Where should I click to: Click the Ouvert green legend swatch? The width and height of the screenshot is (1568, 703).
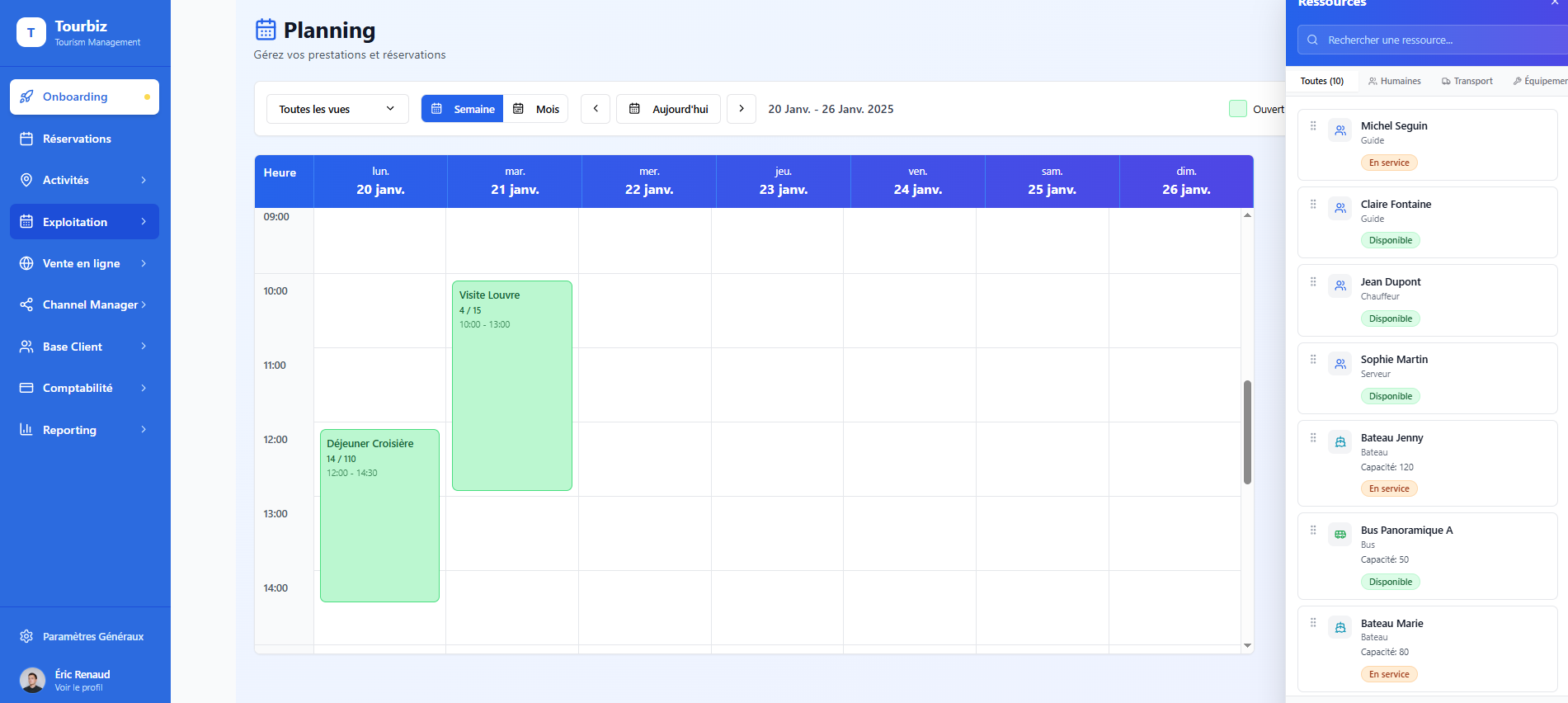tap(1238, 109)
